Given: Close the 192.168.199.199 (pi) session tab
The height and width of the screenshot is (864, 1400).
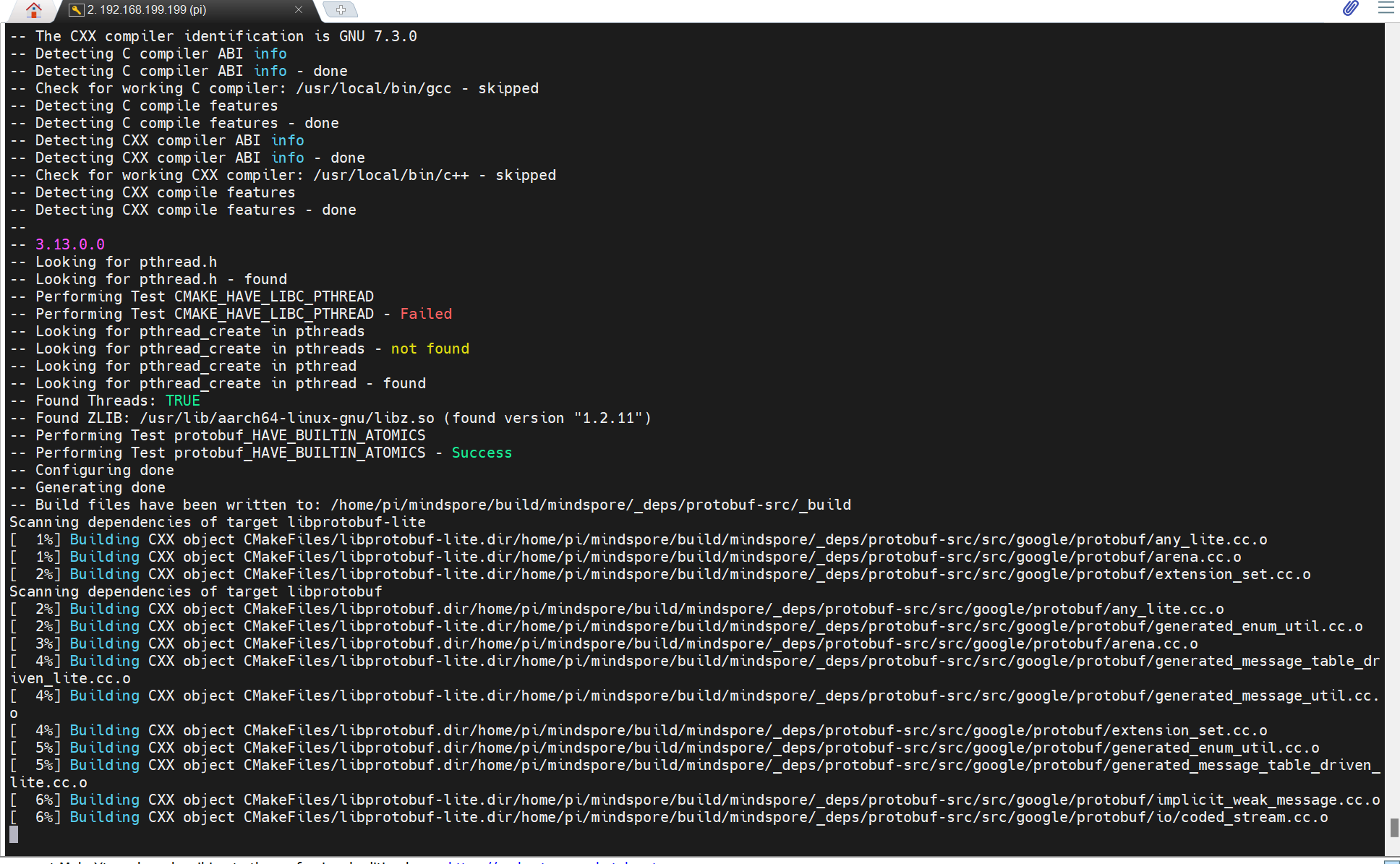Looking at the screenshot, I should tap(299, 10).
